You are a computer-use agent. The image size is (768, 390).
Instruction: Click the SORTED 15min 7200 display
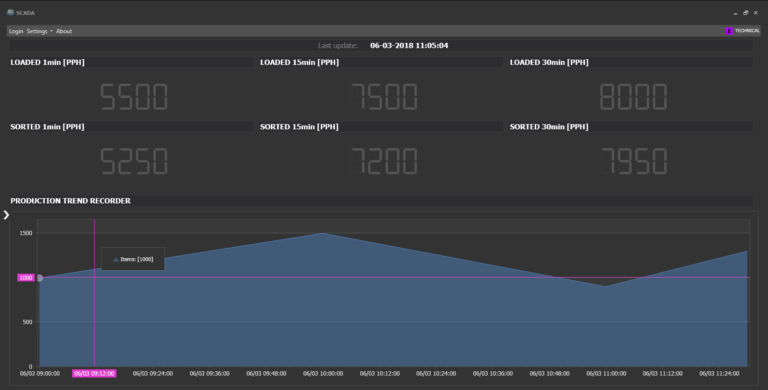tap(384, 161)
